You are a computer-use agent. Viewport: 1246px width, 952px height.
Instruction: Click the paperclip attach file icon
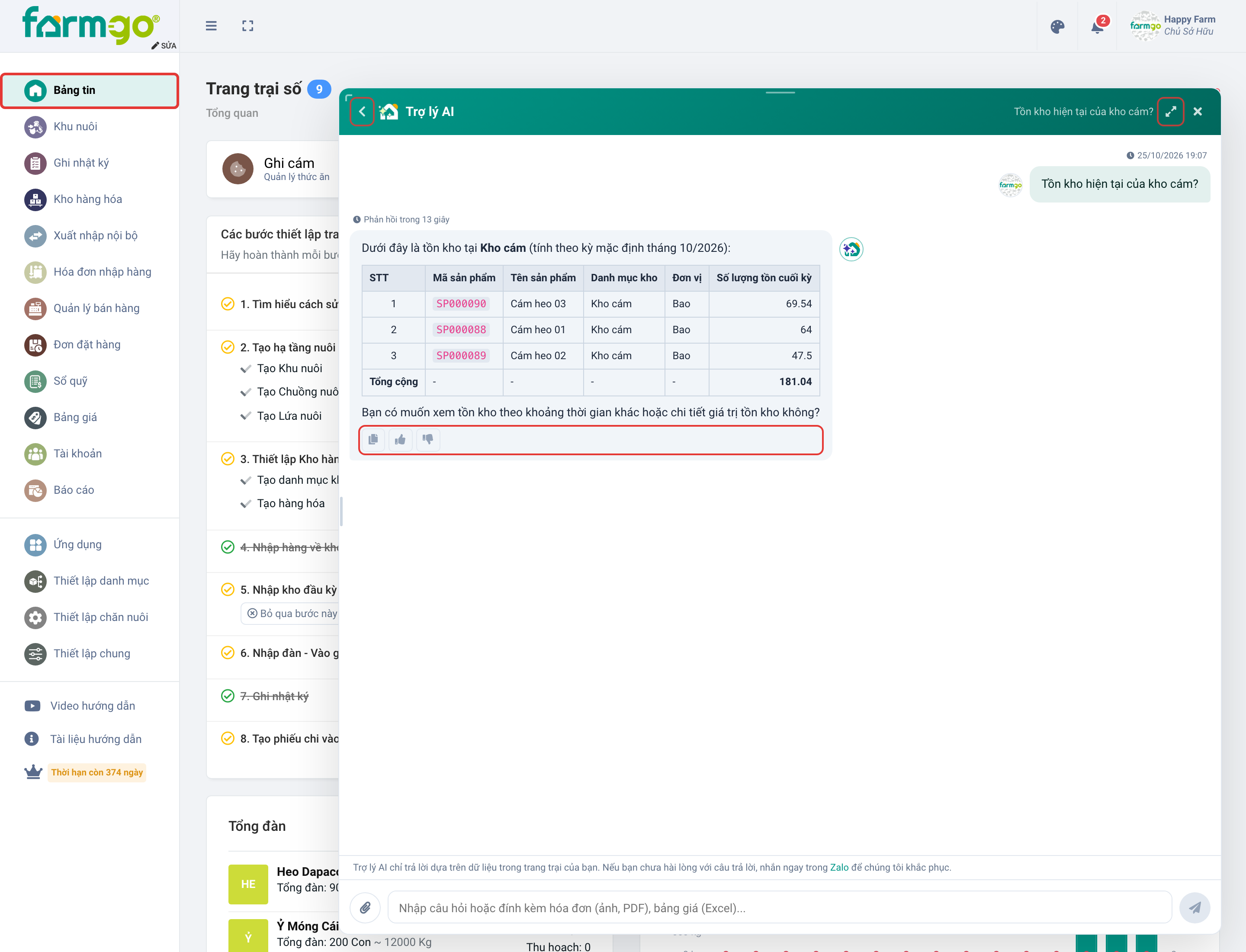[366, 908]
